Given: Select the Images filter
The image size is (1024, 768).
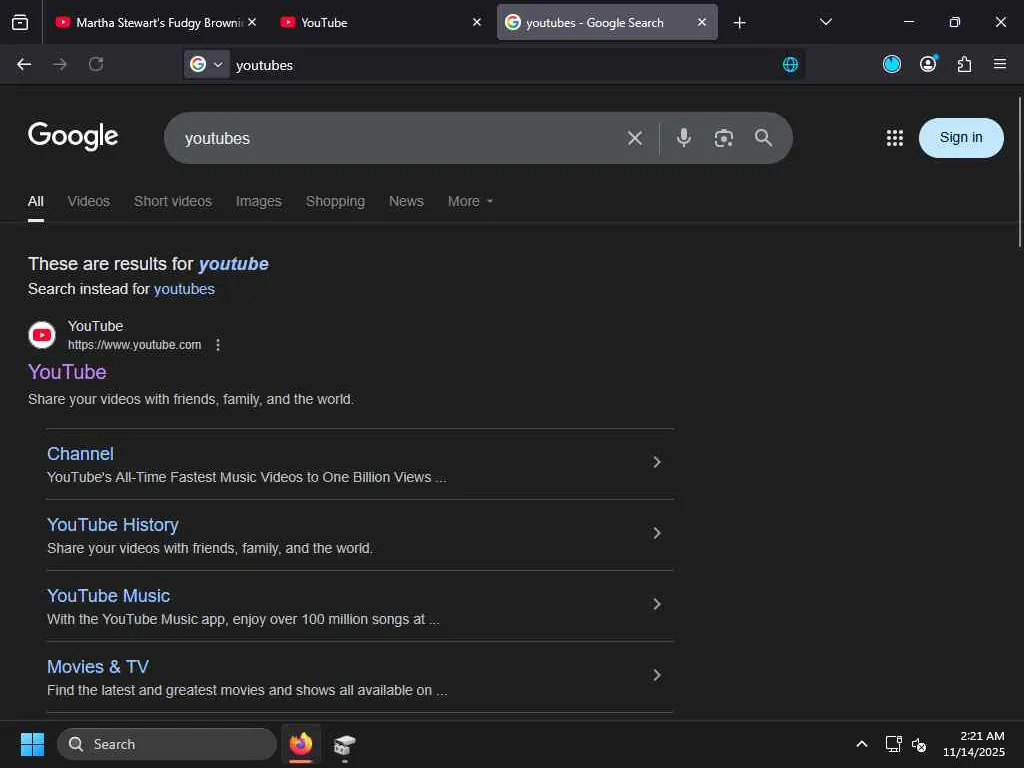Looking at the screenshot, I should point(259,201).
